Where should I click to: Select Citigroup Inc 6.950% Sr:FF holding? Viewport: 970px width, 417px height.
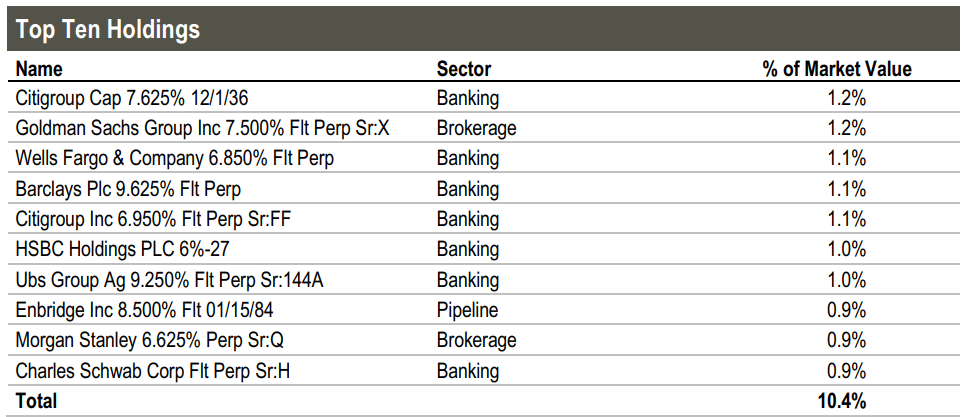click(x=153, y=219)
